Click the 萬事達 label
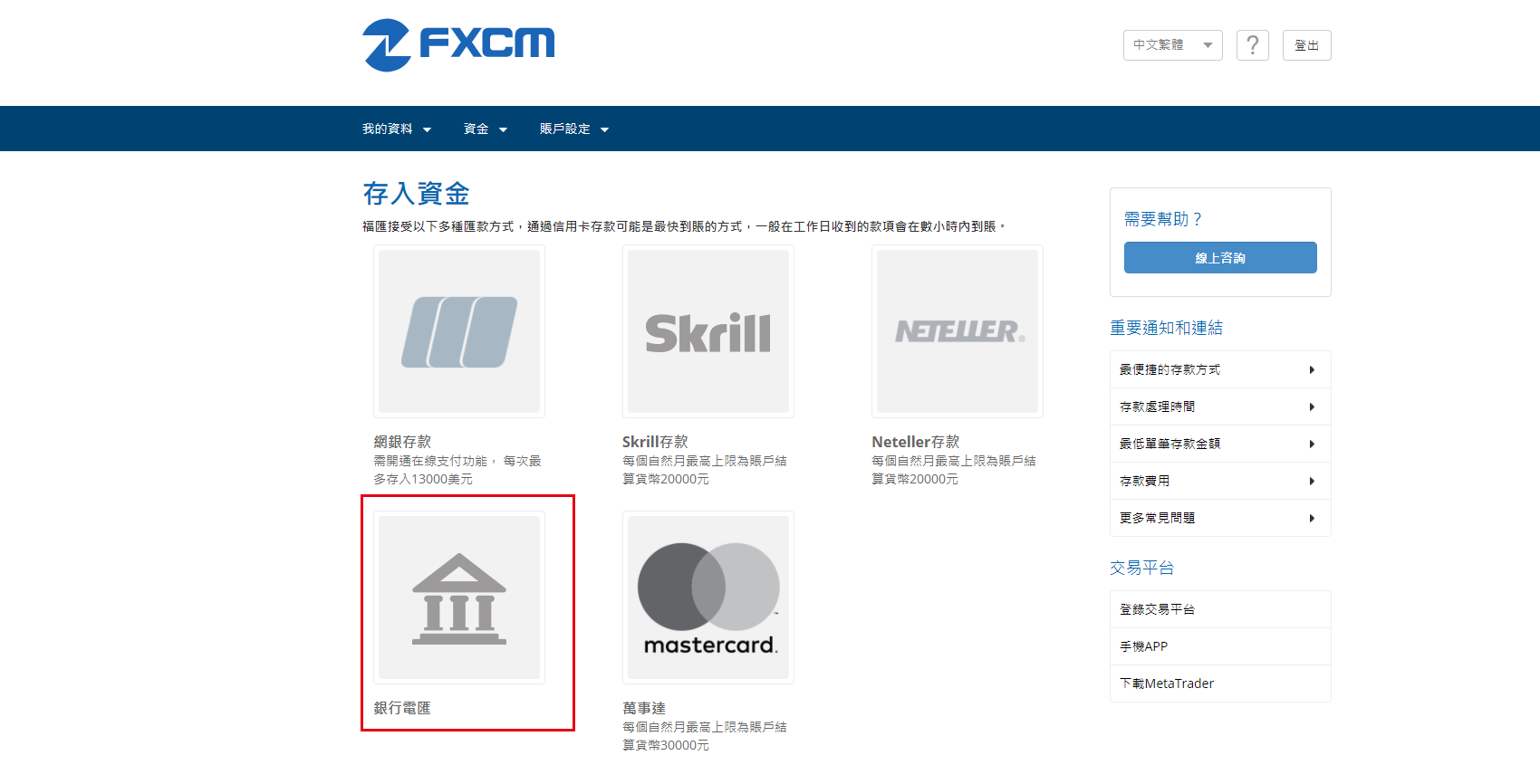This screenshot has height=784, width=1540. coord(644,708)
